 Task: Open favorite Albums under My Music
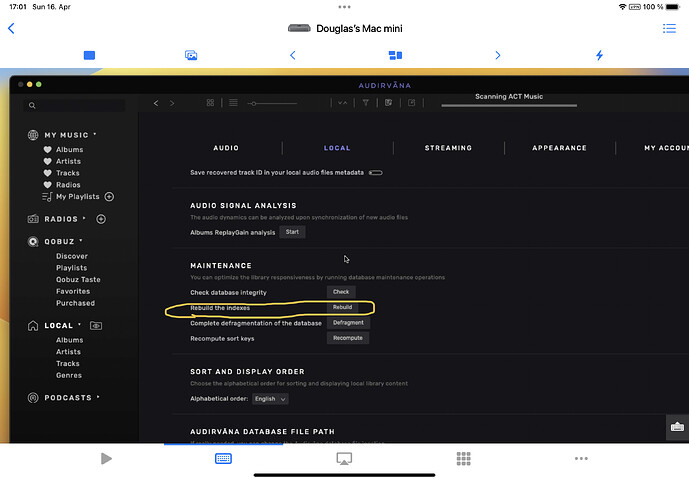tap(69, 149)
